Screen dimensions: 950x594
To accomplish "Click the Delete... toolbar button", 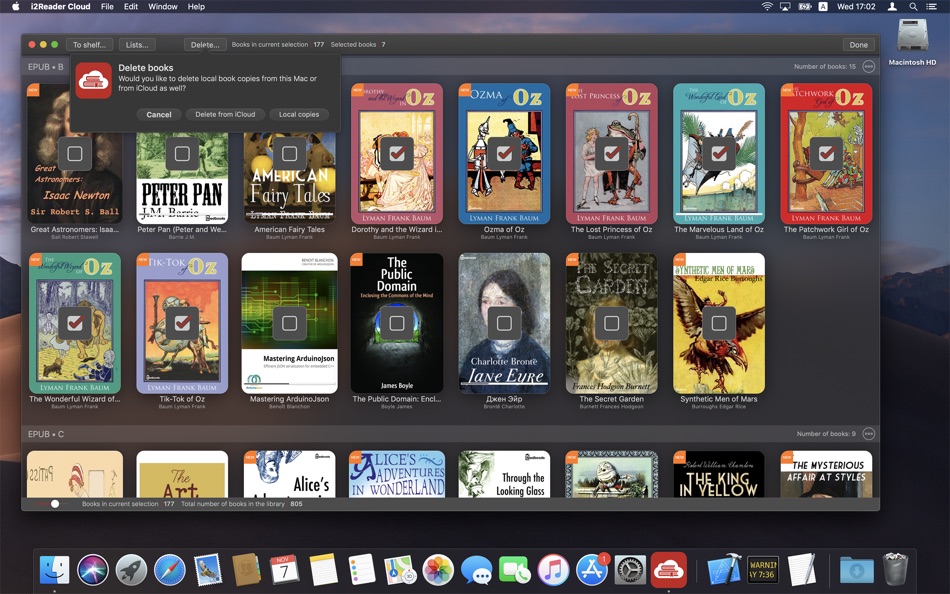I will point(205,44).
